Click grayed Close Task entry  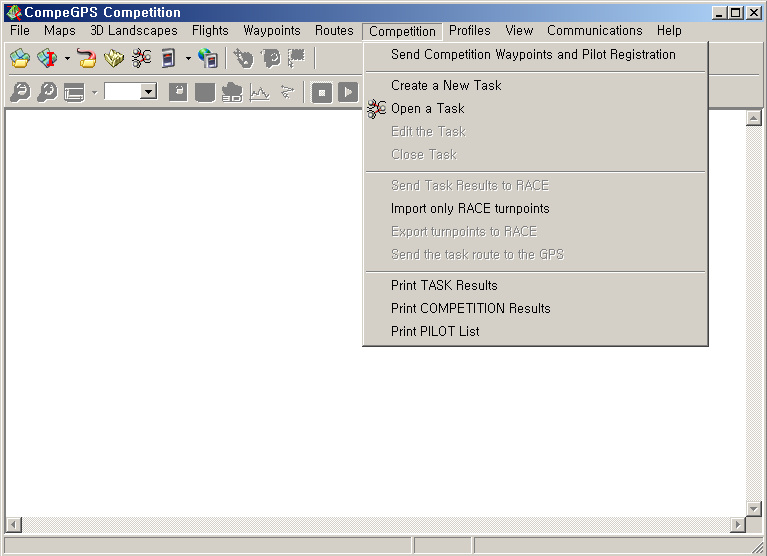pyautogui.click(x=535, y=155)
